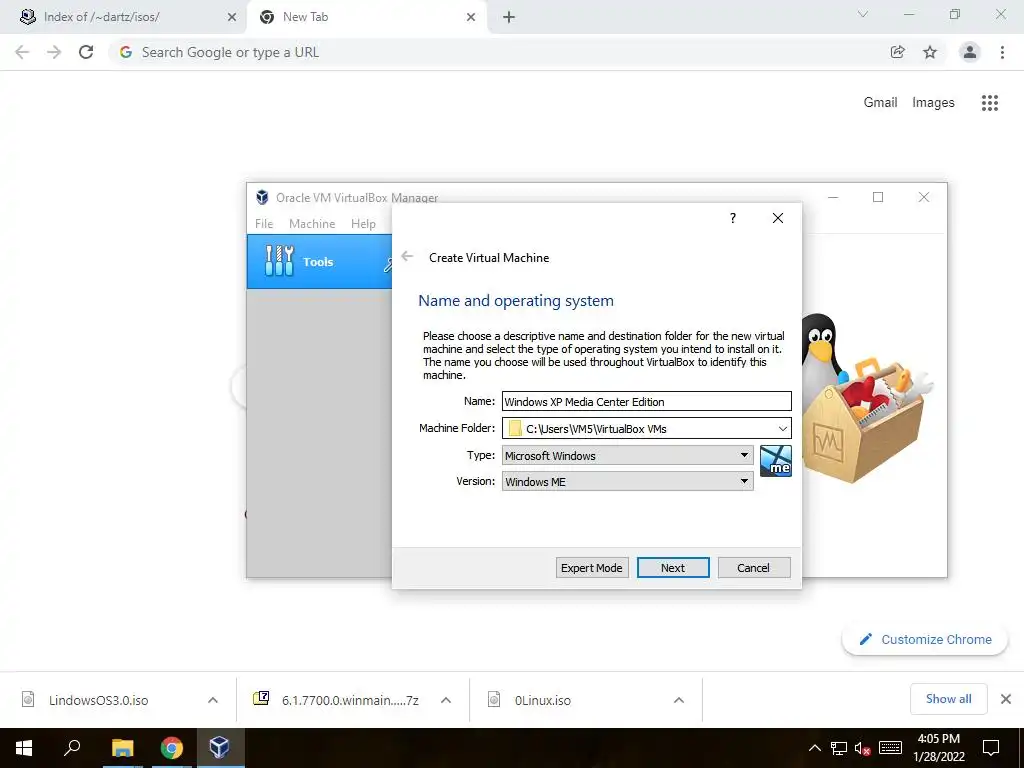The height and width of the screenshot is (768, 1024).
Task: Click the folder icon in Machine Folder field
Action: pyautogui.click(x=515, y=428)
